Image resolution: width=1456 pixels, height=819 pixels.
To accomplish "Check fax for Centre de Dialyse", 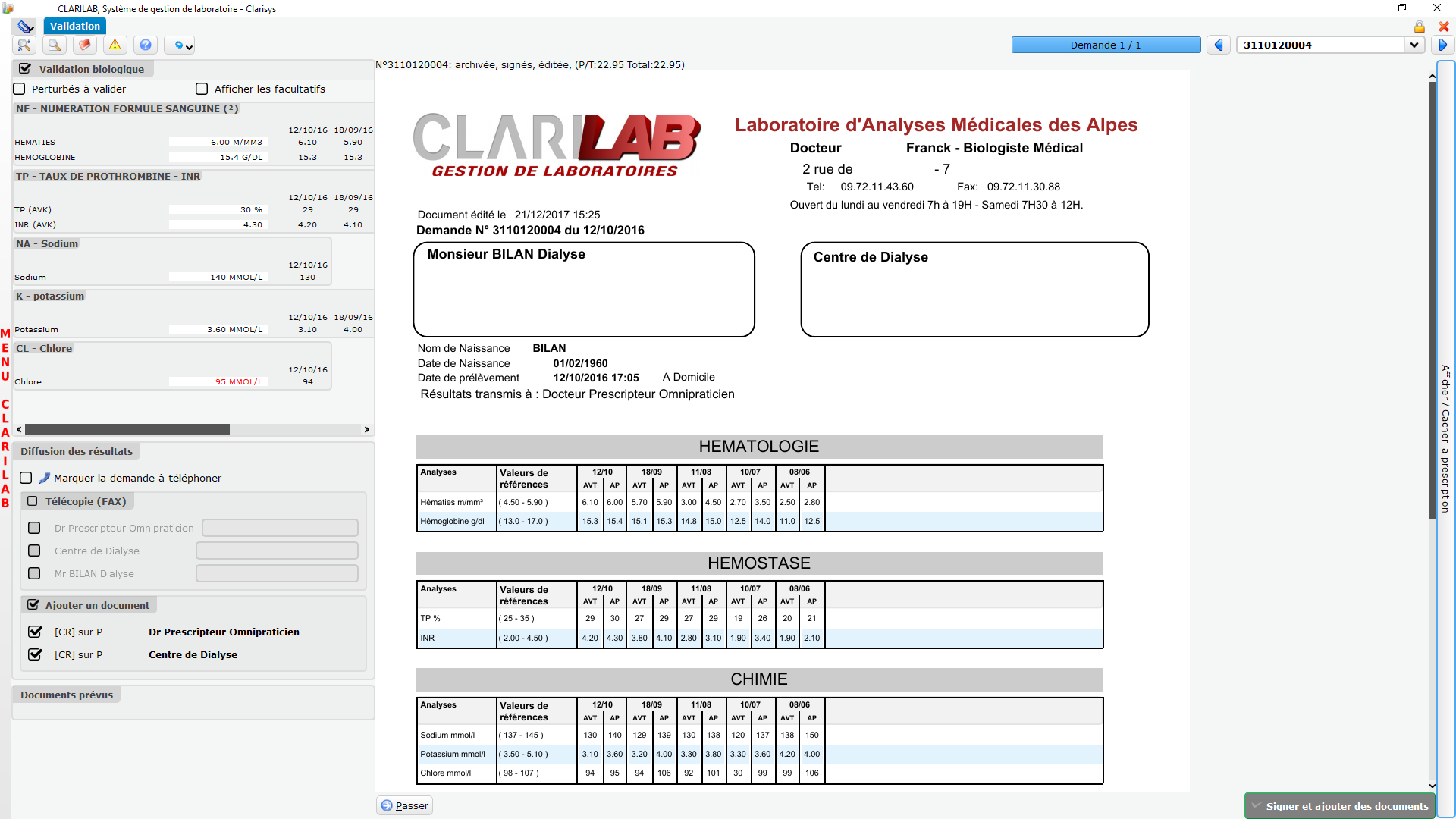I will tap(34, 551).
